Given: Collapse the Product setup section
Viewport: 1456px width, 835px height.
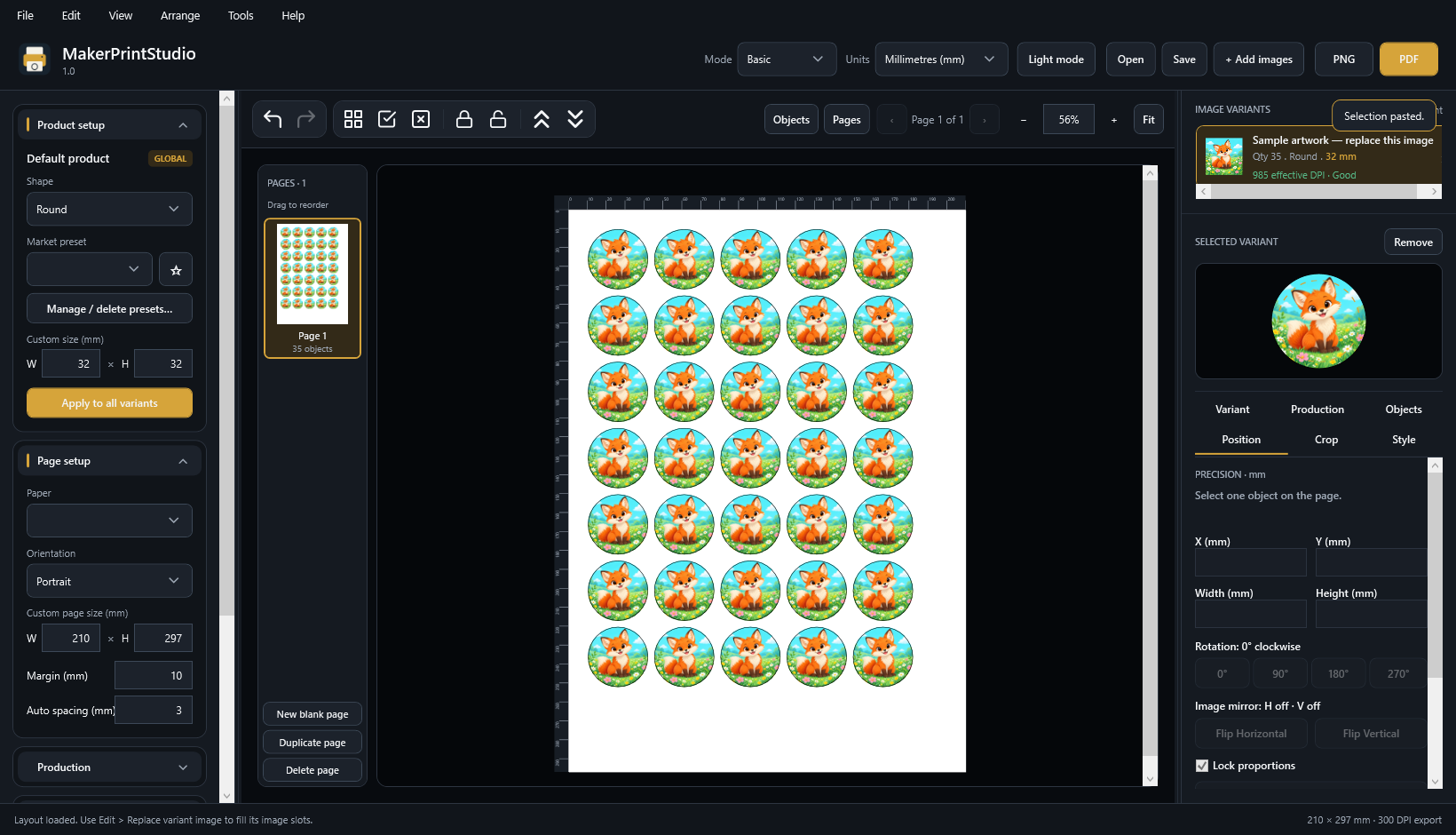Looking at the screenshot, I should [x=109, y=125].
